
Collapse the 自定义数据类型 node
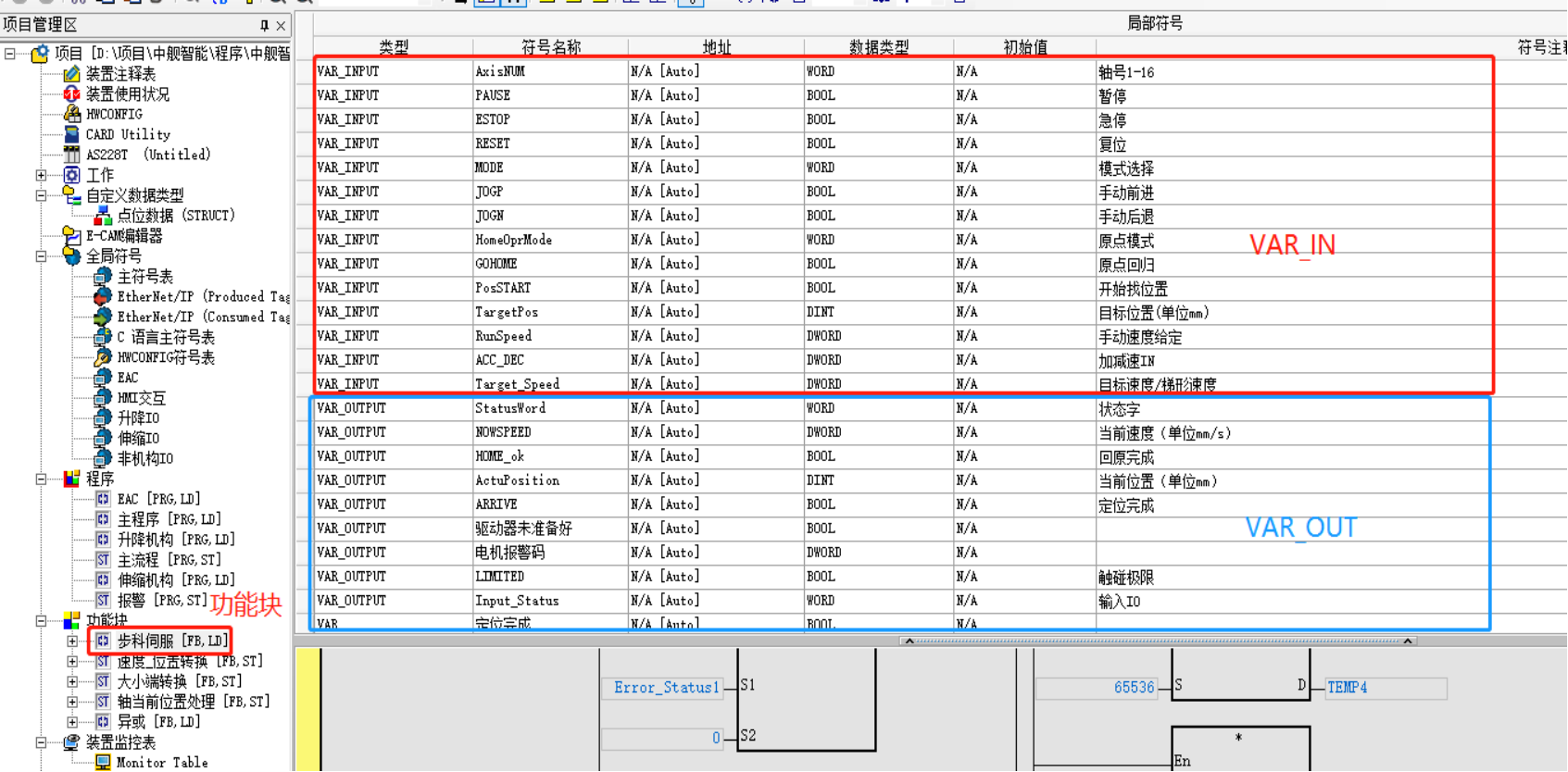point(42,195)
